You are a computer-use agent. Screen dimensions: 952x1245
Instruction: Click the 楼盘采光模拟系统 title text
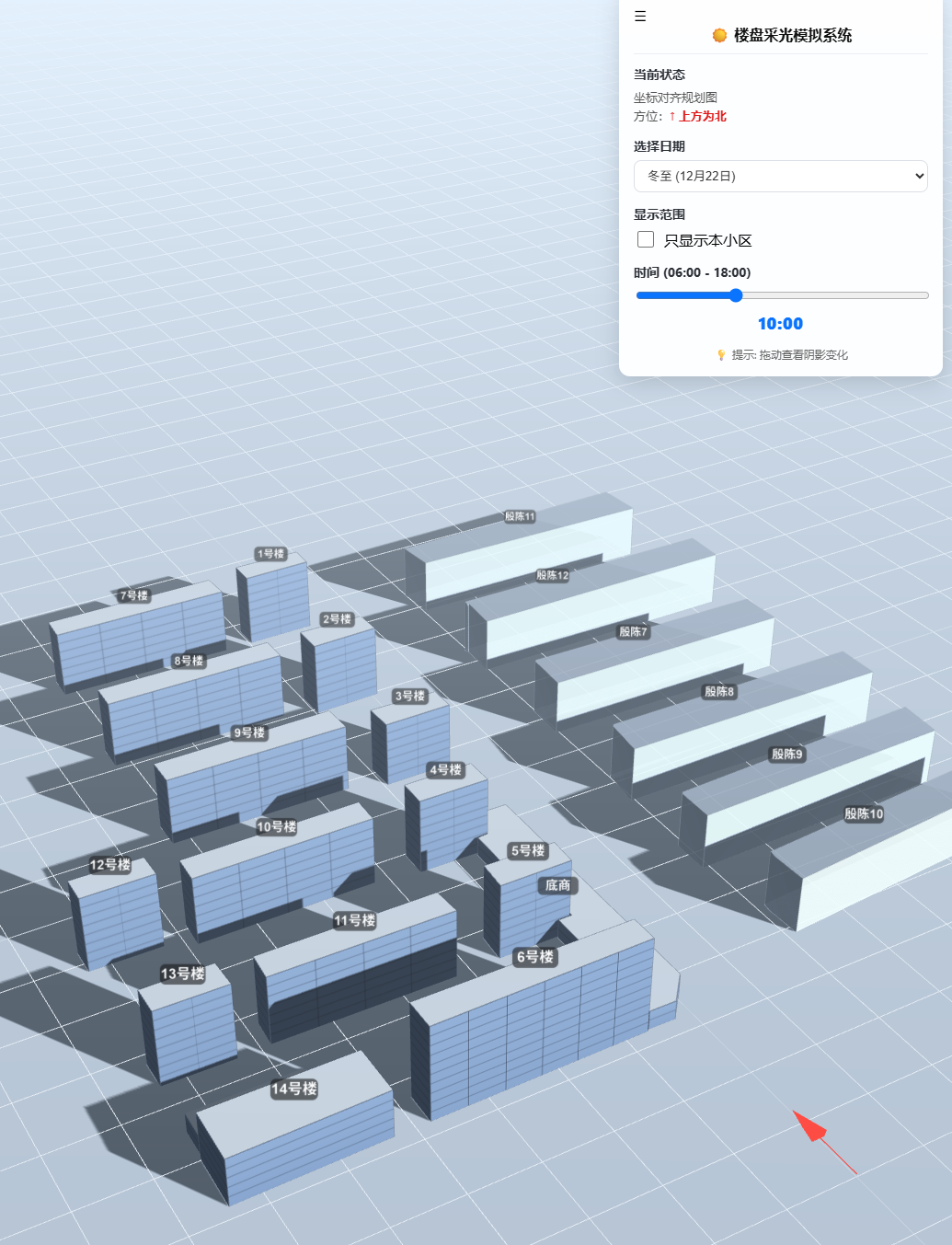coord(793,35)
